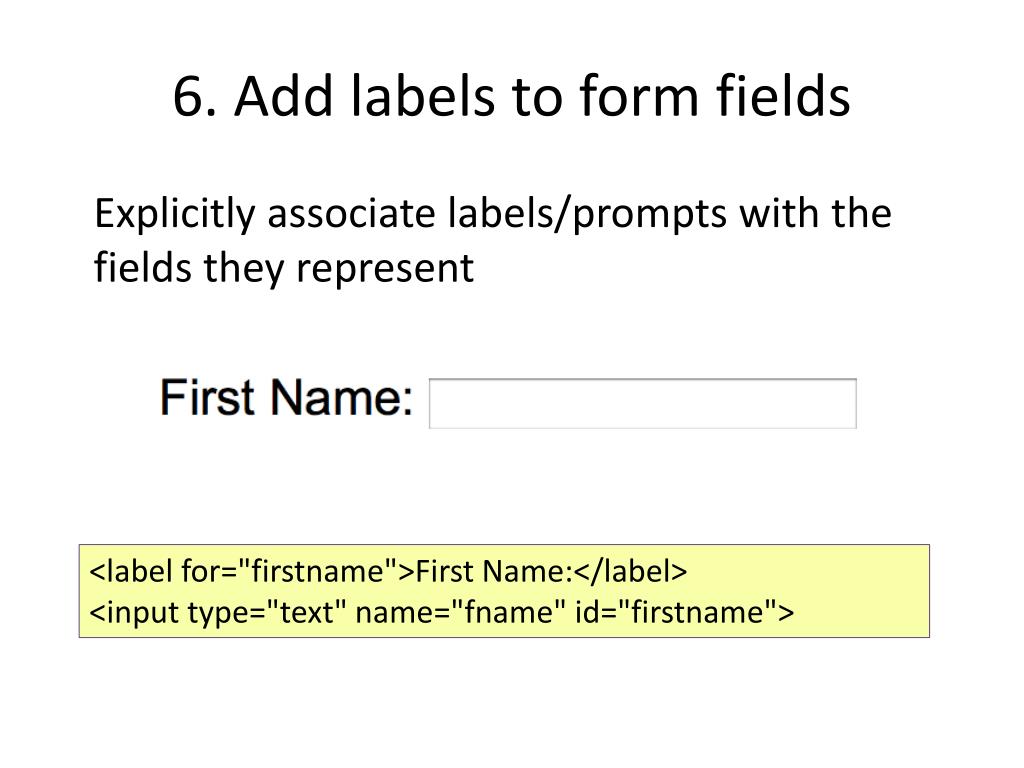Click the word "labels" in the slide title
Viewport: 1024px width, 768px height.
point(423,96)
